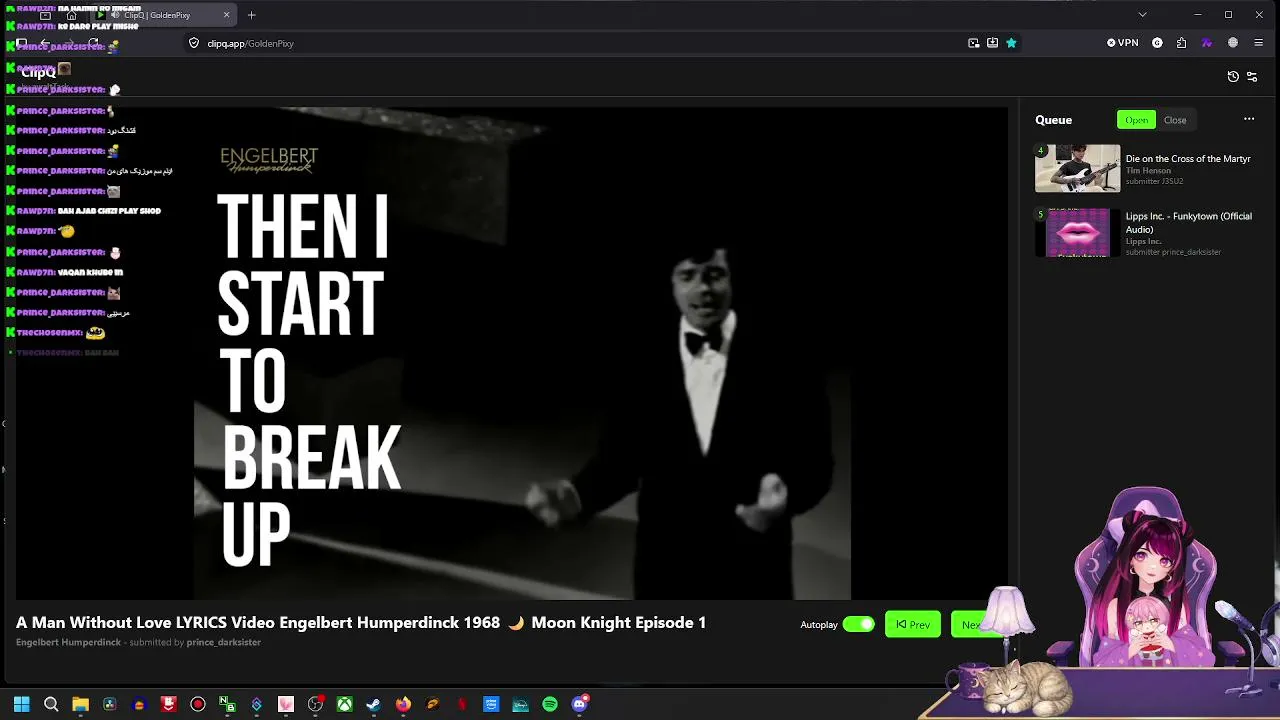Open queue options three-dot menu
The width and height of the screenshot is (1280, 720).
(1249, 119)
